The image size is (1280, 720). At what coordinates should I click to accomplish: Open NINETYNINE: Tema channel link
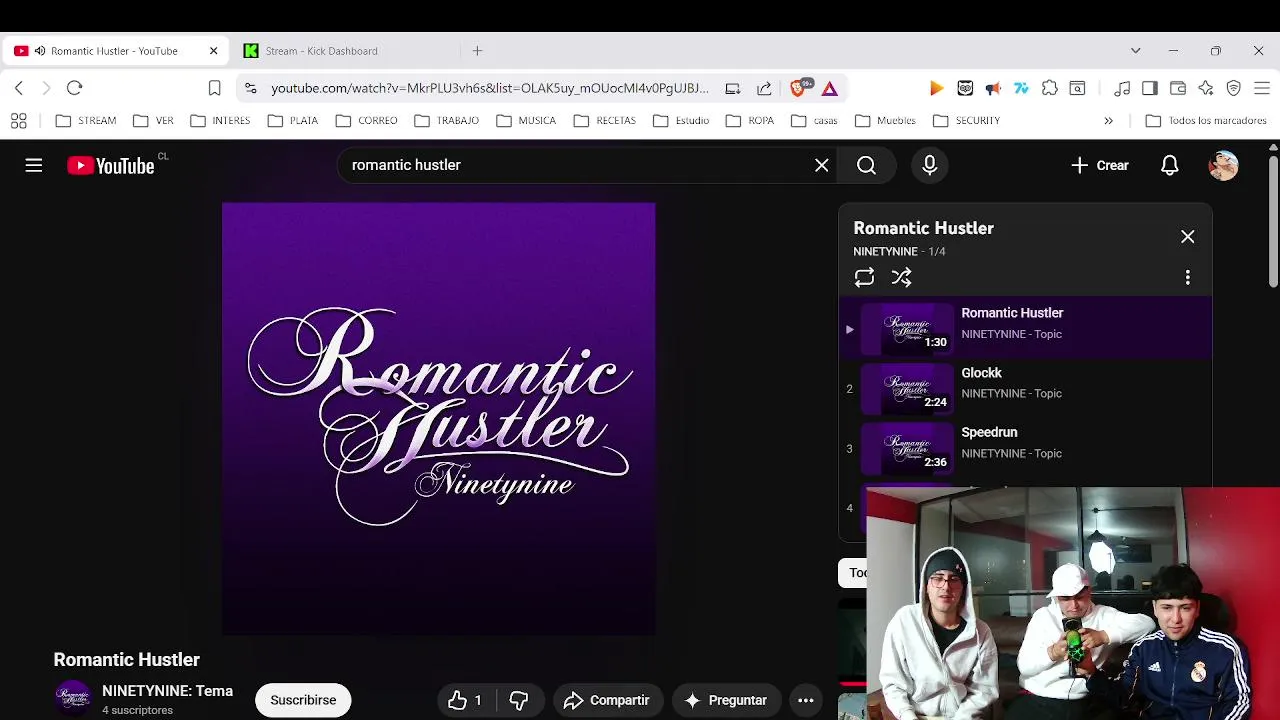(x=167, y=691)
